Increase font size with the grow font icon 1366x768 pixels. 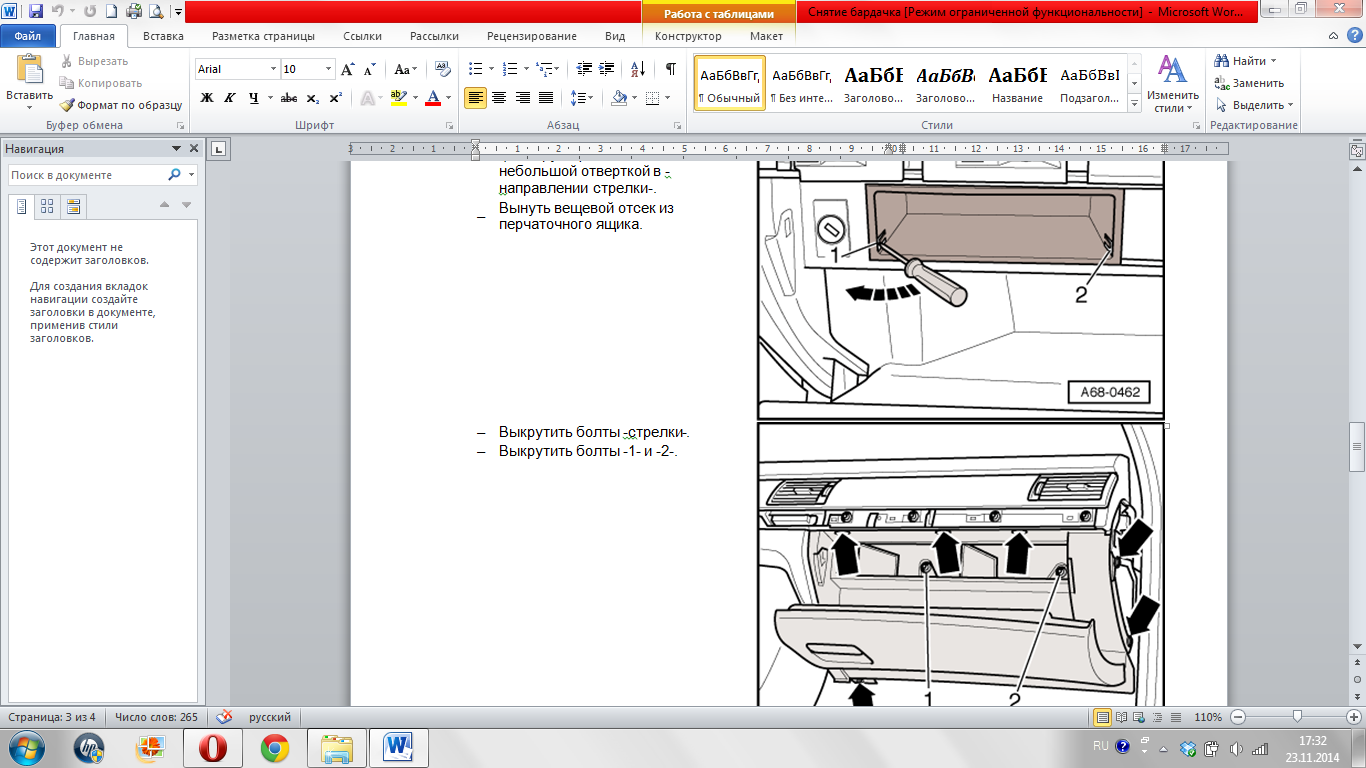click(348, 69)
